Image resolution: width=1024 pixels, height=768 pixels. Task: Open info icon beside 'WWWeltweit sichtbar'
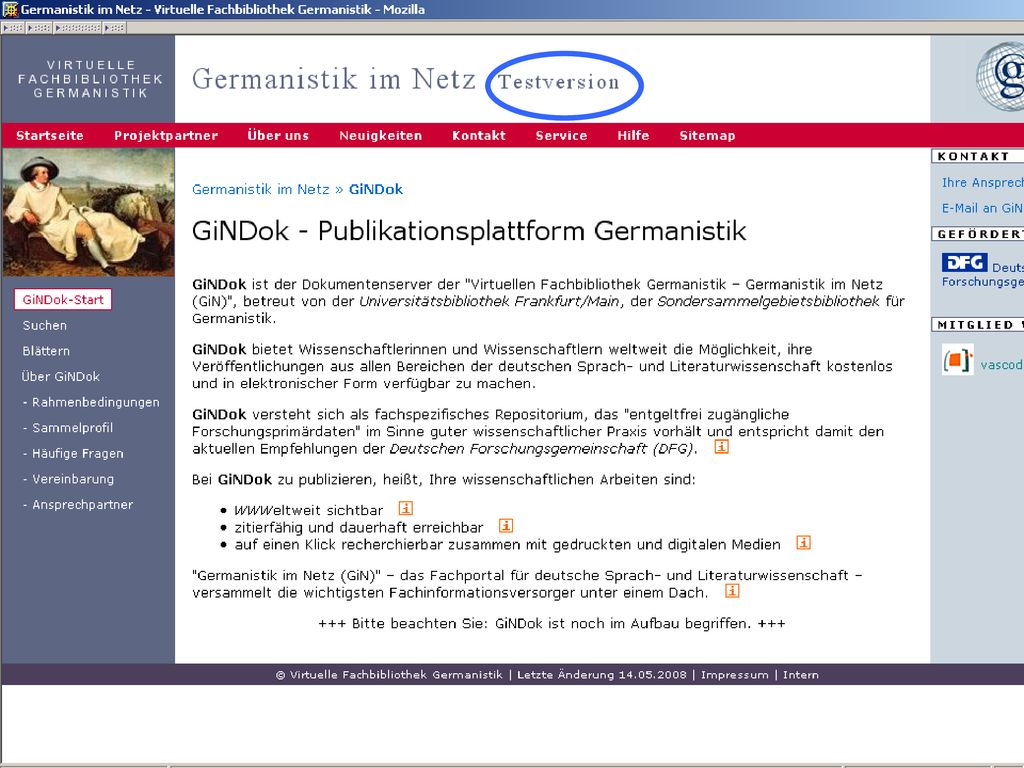[x=405, y=509]
